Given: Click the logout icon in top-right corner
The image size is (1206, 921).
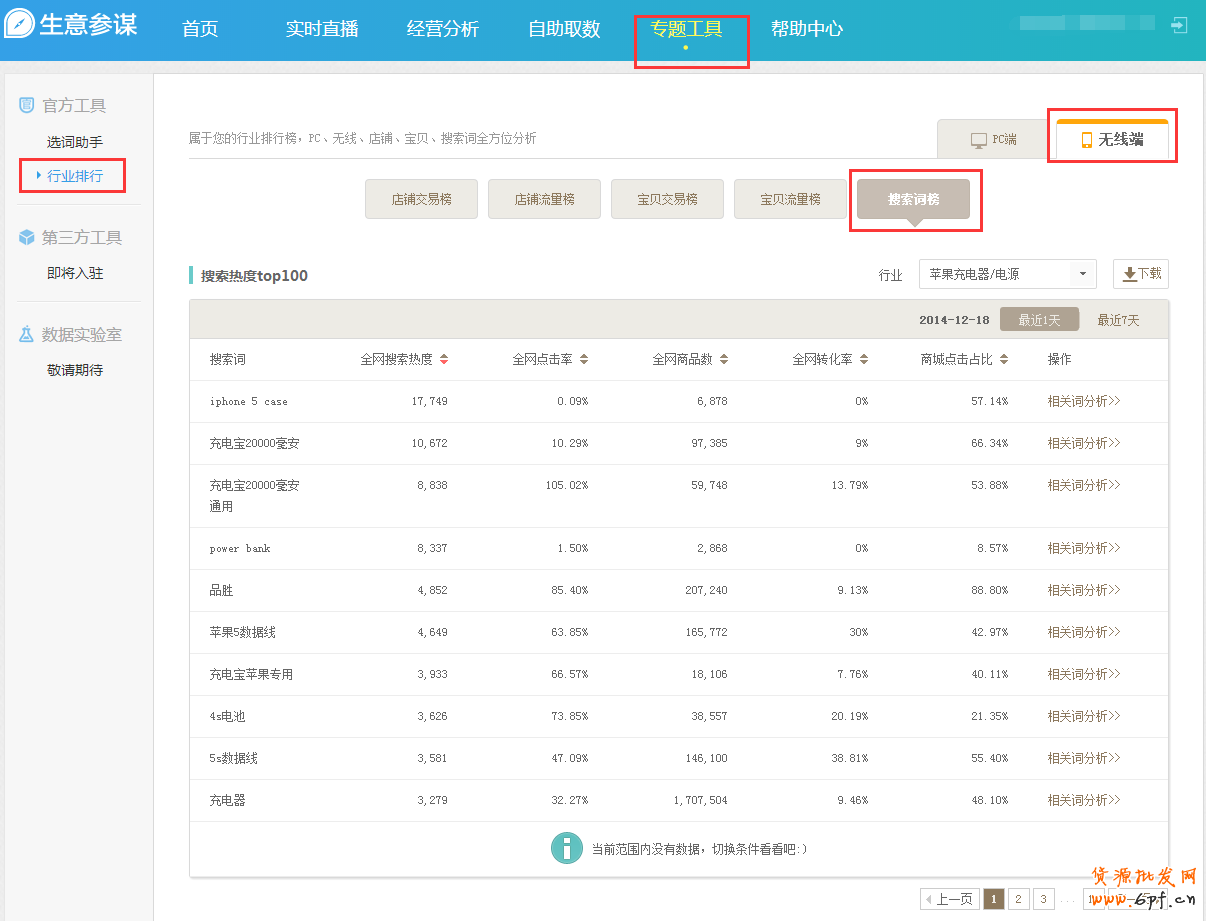Looking at the screenshot, I should pyautogui.click(x=1179, y=25).
